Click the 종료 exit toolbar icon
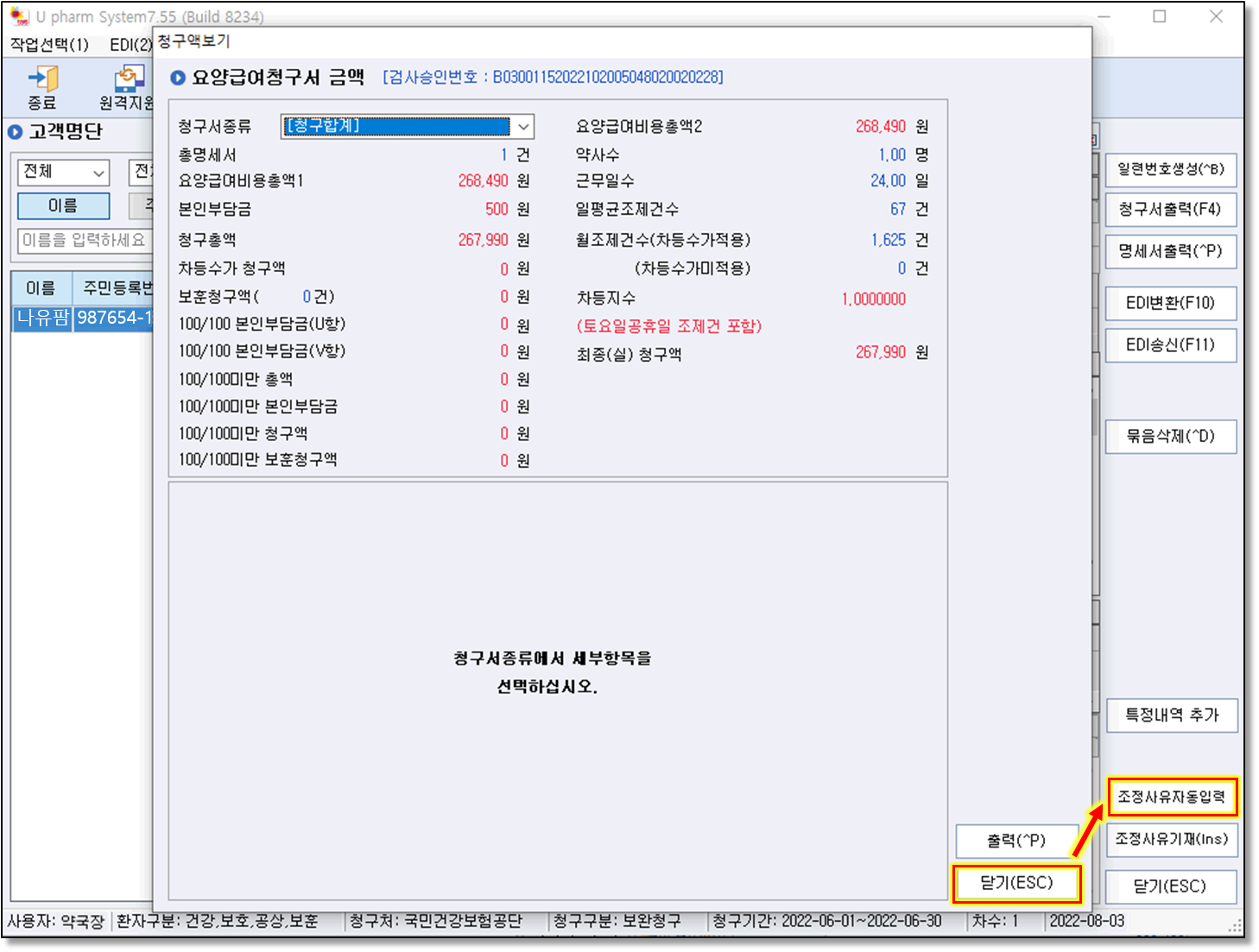The image size is (1259, 952). (41, 87)
